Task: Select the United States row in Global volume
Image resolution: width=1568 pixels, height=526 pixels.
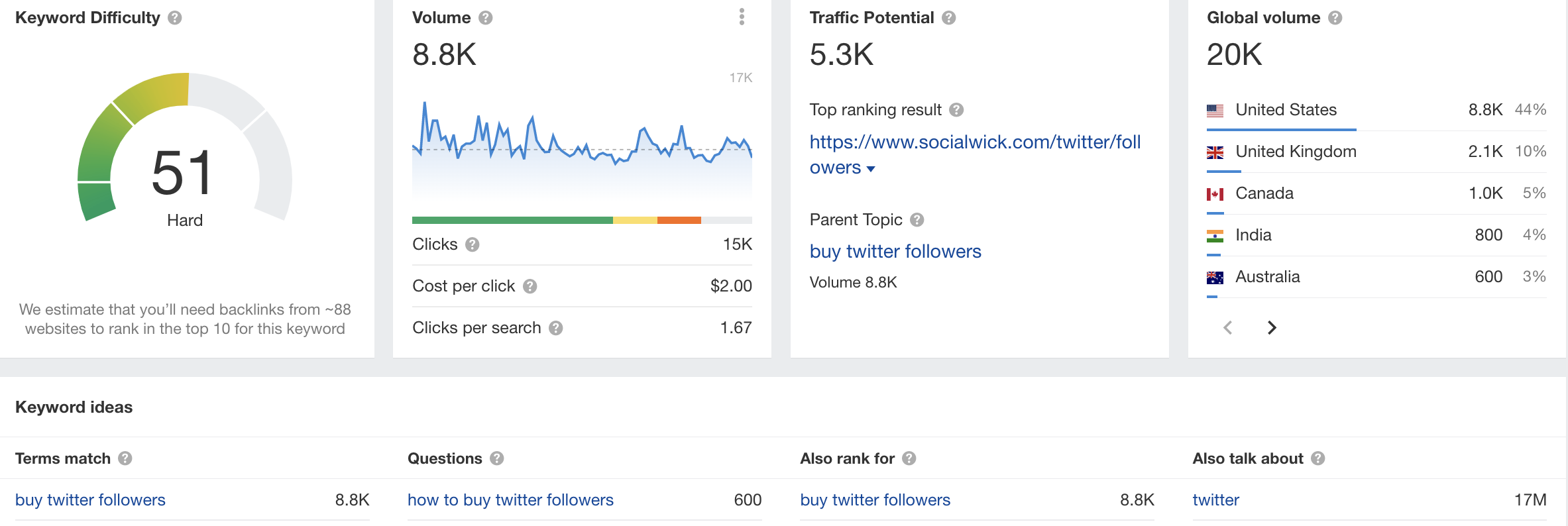Action: coord(1286,110)
